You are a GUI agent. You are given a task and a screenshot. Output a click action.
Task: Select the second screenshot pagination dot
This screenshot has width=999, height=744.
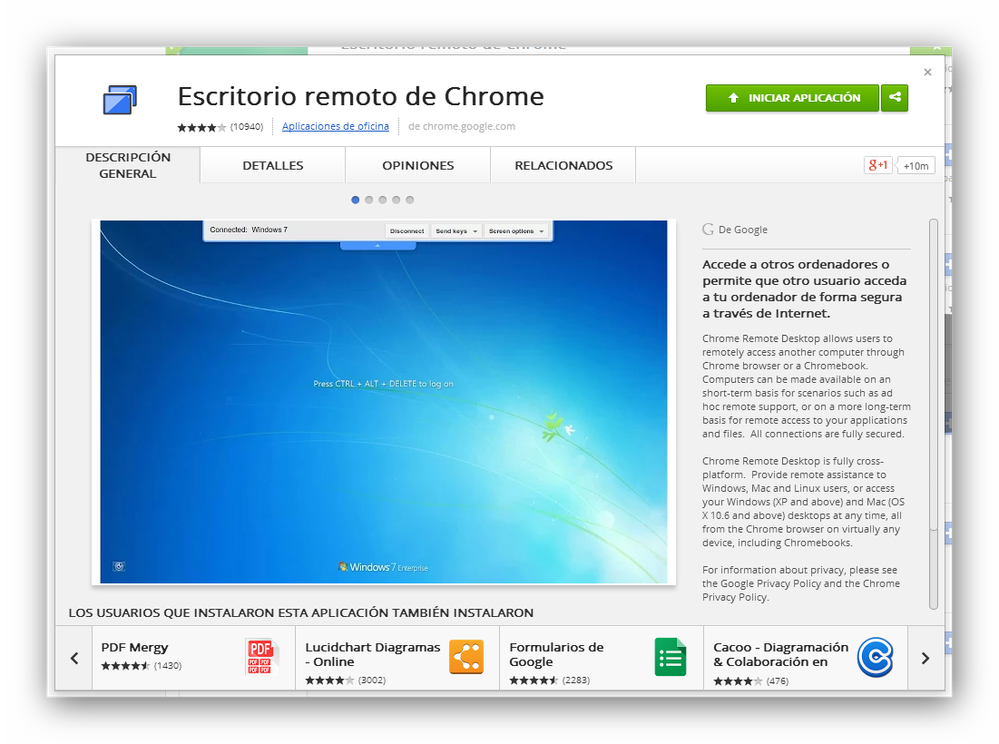(x=368, y=199)
